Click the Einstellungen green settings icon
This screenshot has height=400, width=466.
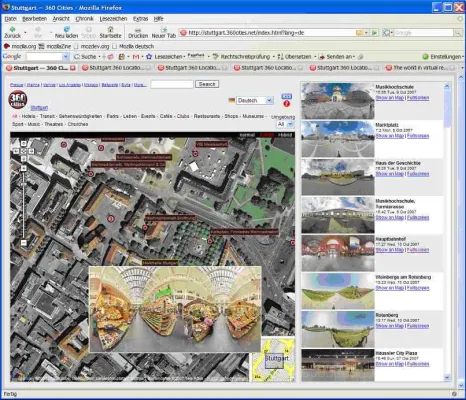425,57
